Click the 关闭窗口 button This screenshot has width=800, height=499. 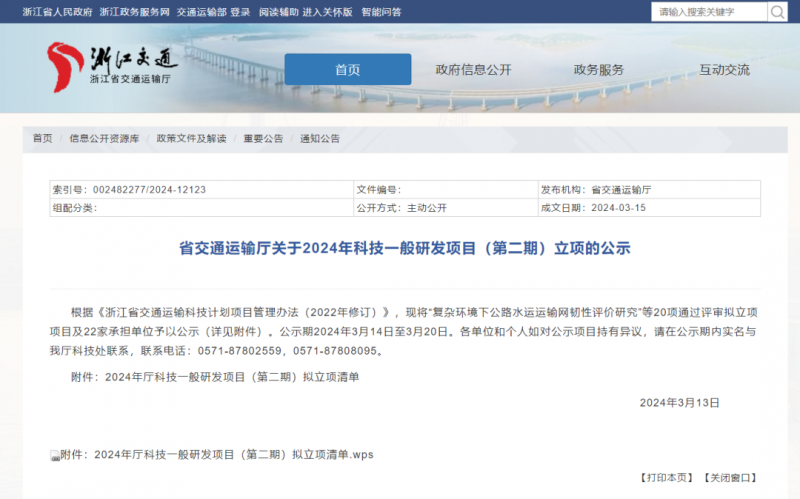point(729,478)
